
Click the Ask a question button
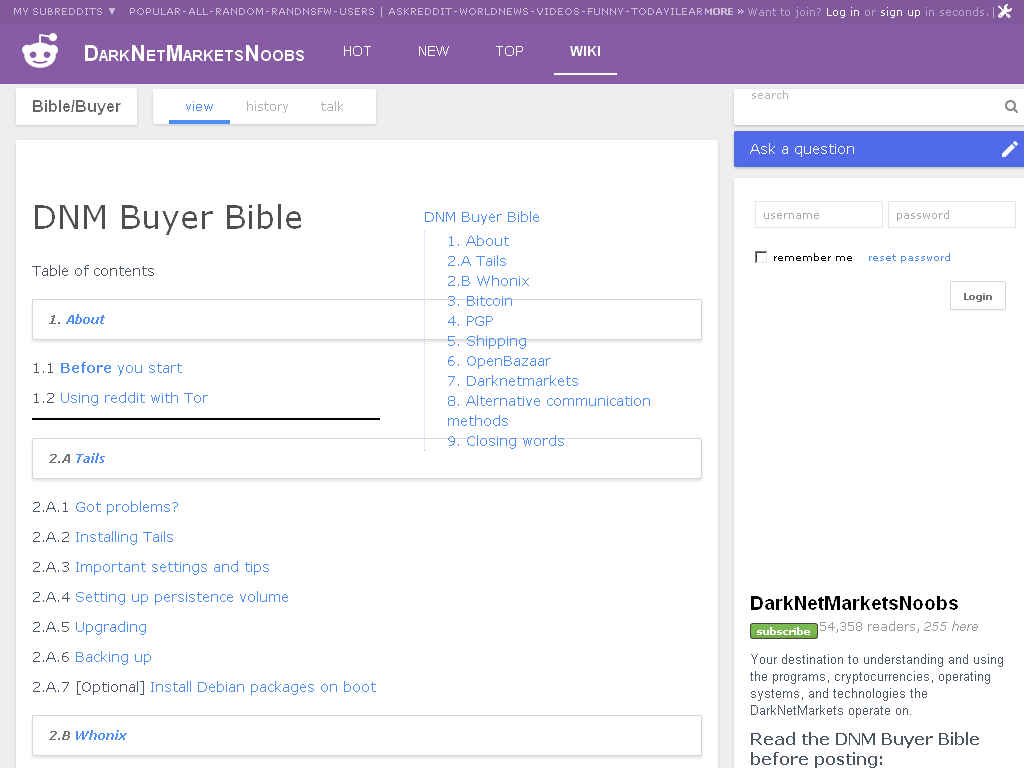click(x=879, y=150)
